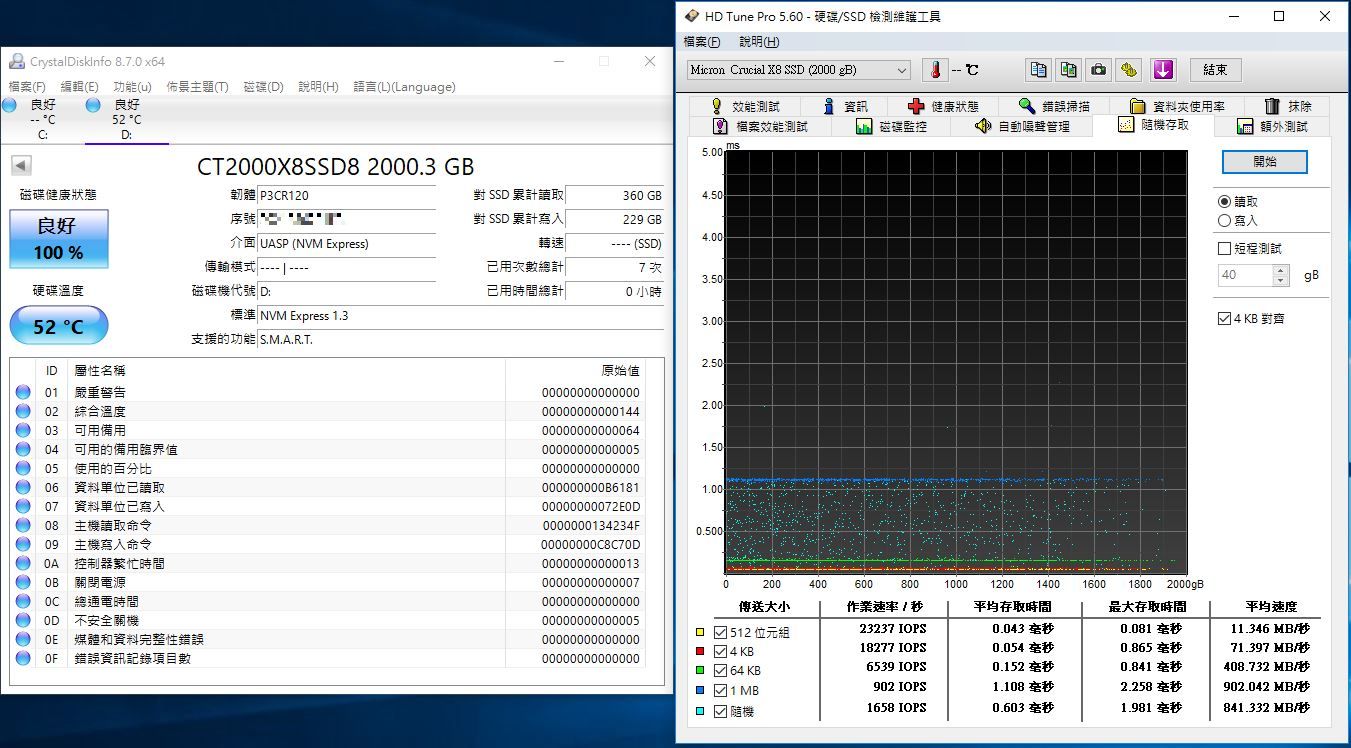This screenshot has width=1351, height=748.
Task: Click the thermometer temperature icon in HD Tune
Action: (934, 70)
